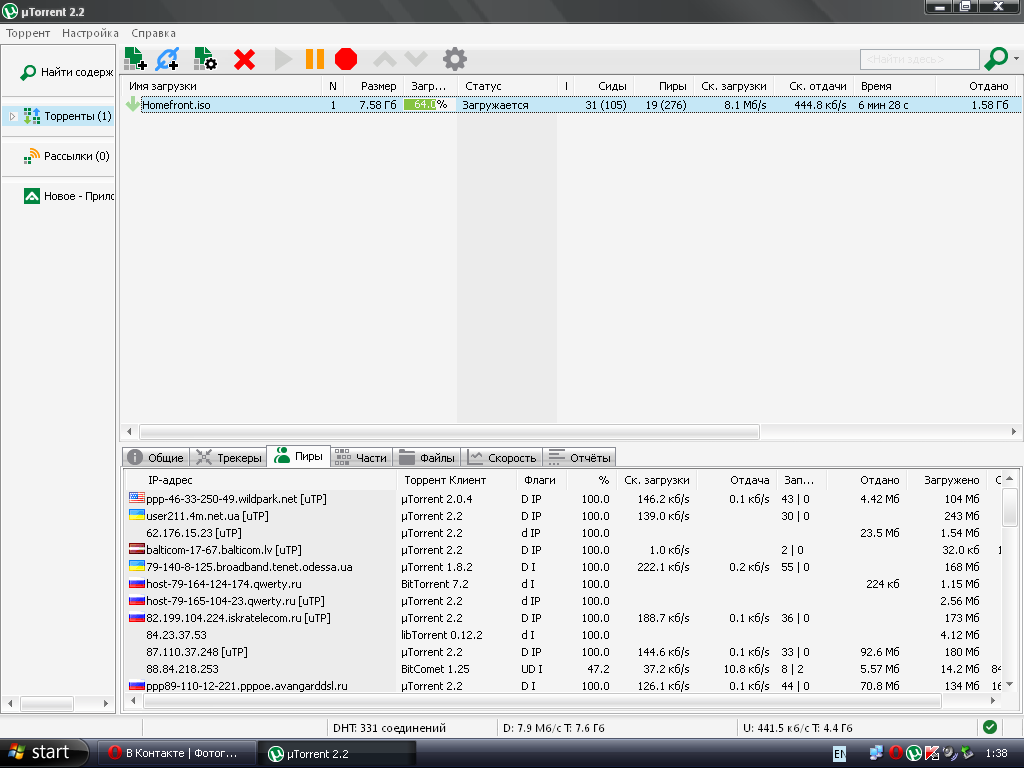Click the green search magnifier icon

click(995, 59)
